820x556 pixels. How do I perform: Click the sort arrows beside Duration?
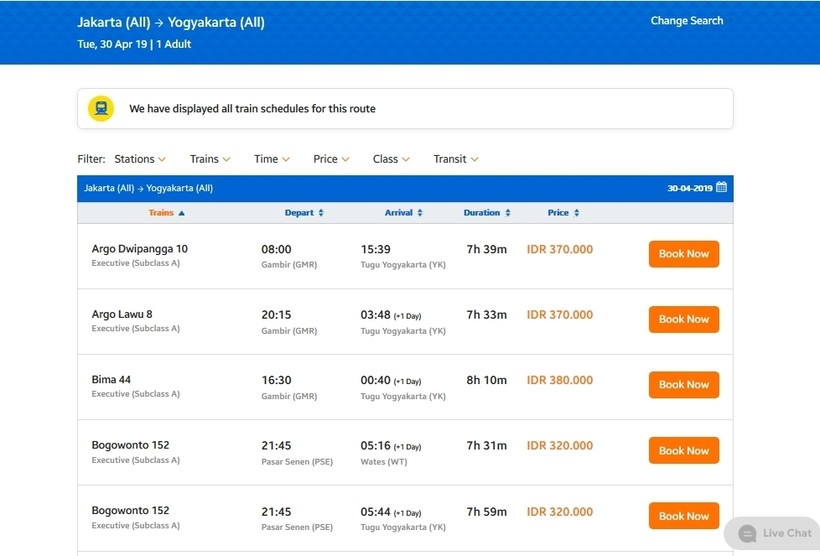[508, 213]
